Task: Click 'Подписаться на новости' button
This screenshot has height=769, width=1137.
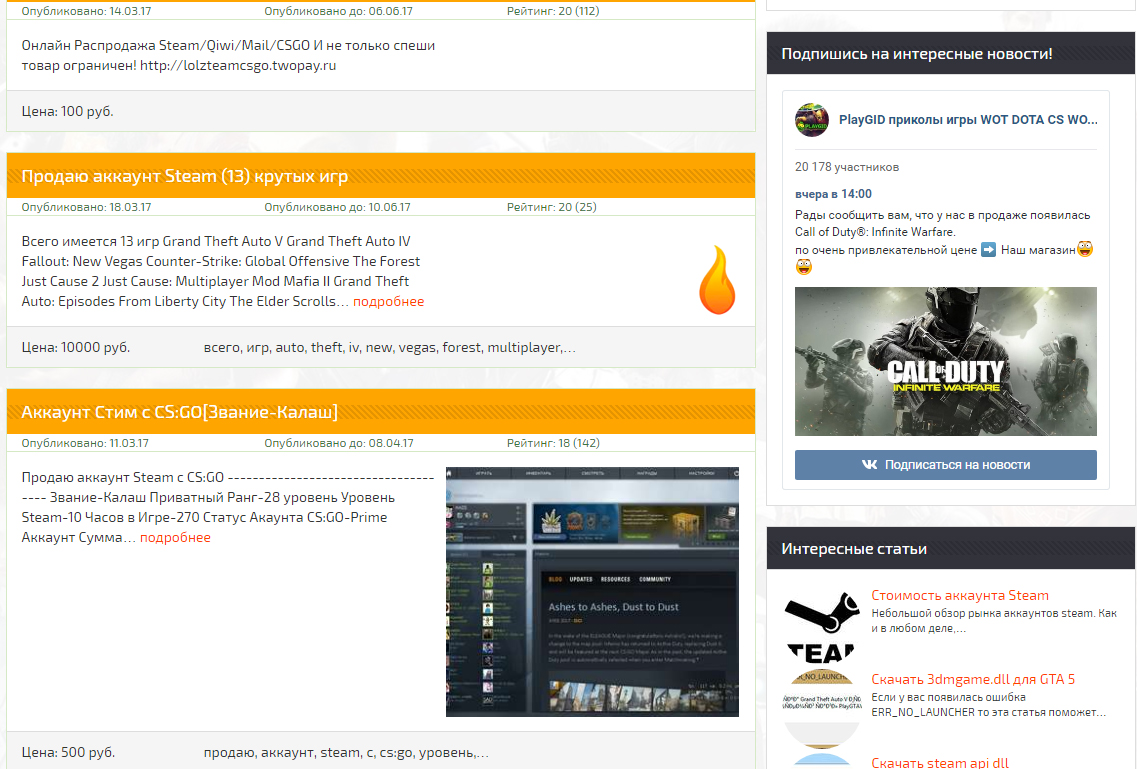Action: (x=946, y=465)
